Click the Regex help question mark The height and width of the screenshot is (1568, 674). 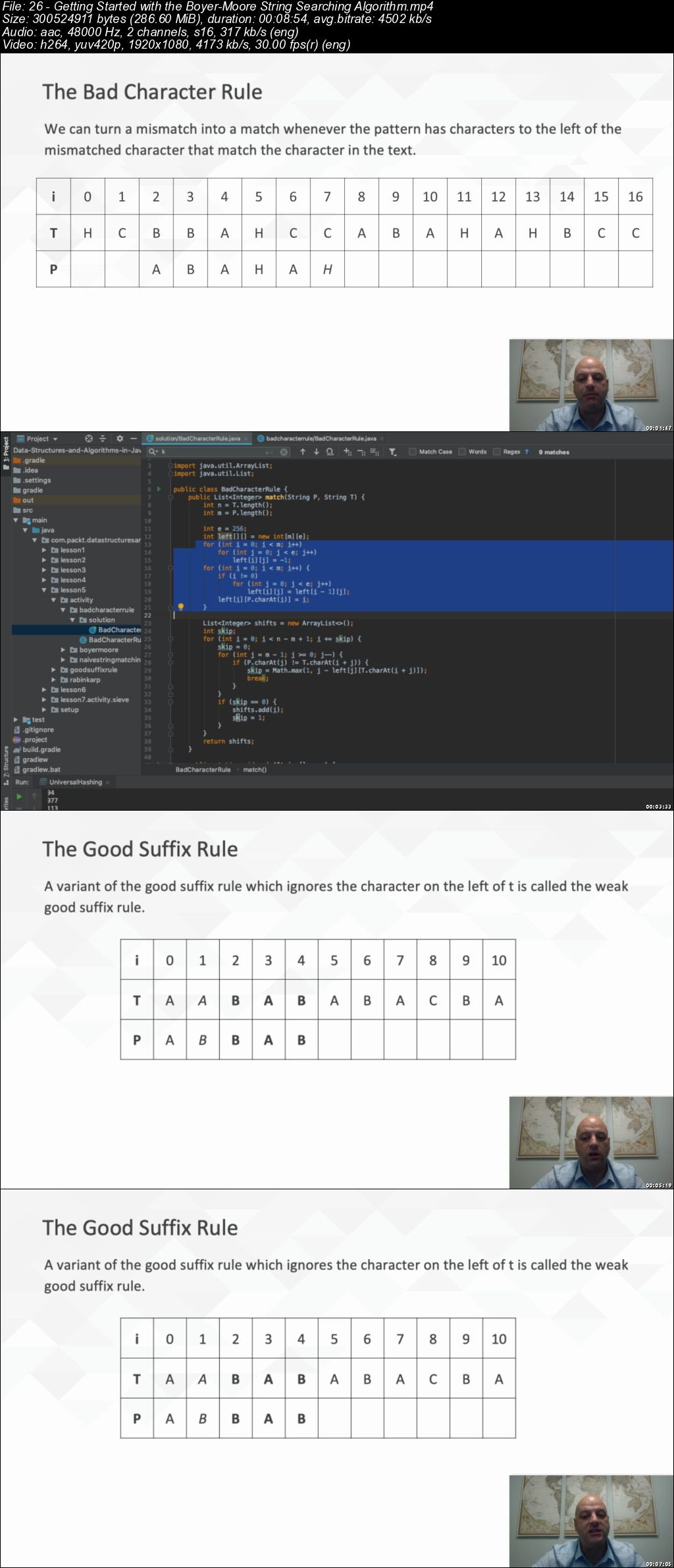click(527, 452)
